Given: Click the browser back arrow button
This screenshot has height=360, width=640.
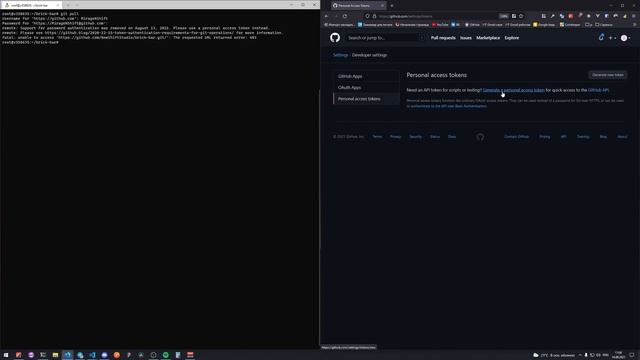Looking at the screenshot, I should pyautogui.click(x=327, y=16).
